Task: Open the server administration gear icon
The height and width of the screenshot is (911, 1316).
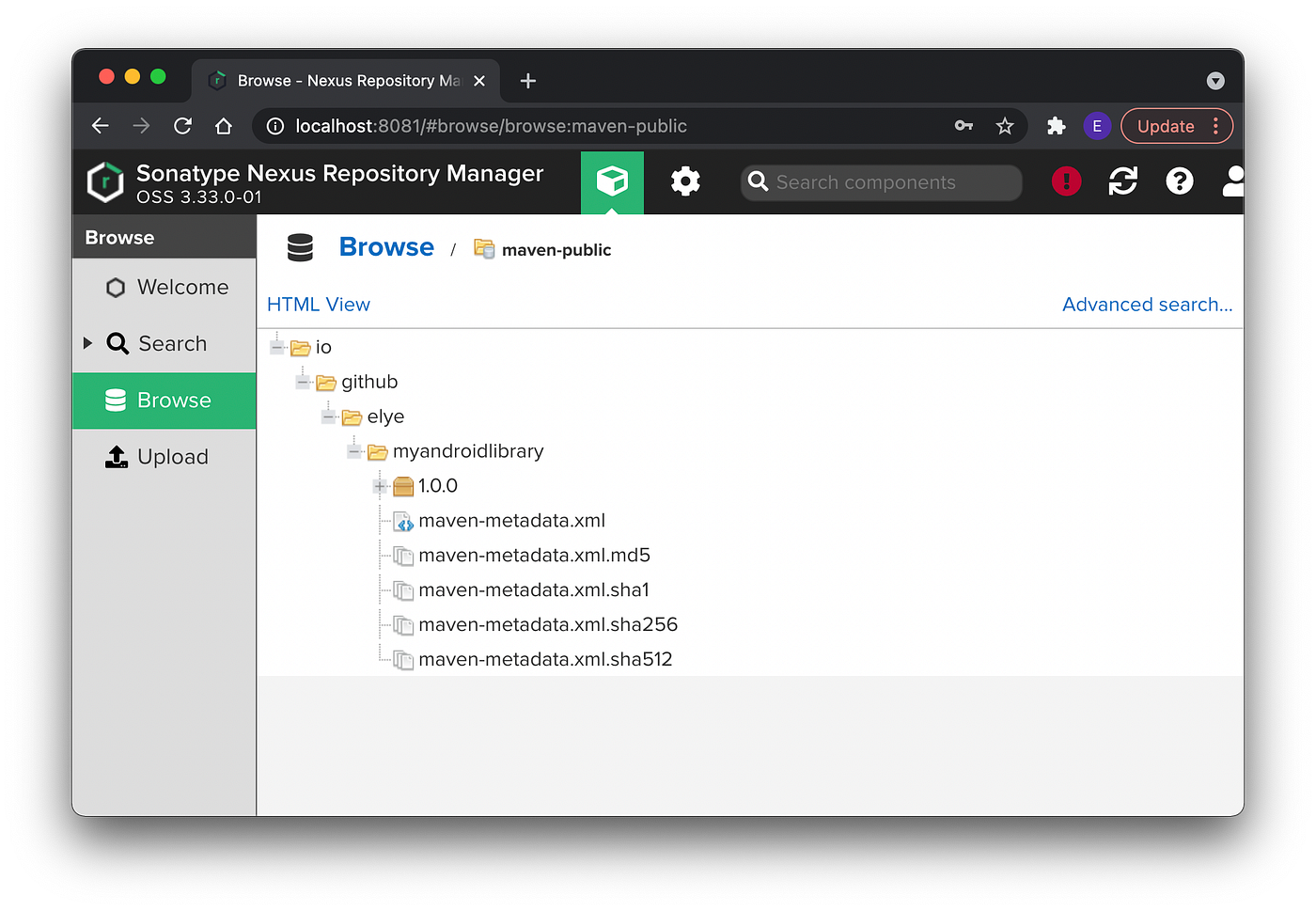Action: [685, 181]
